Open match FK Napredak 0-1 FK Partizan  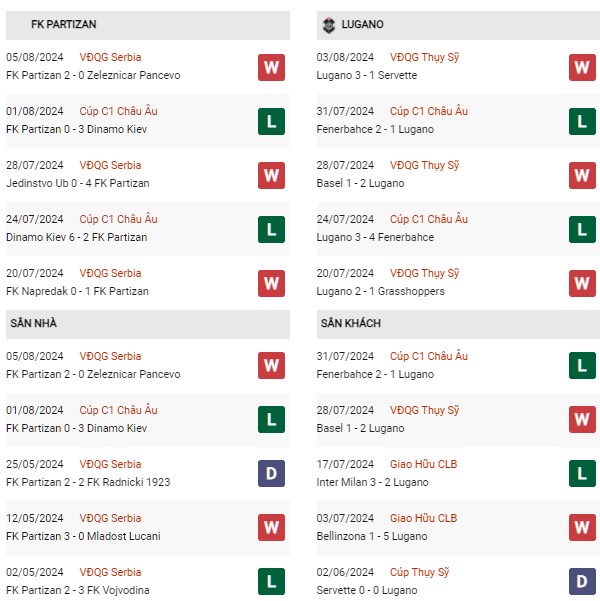[77, 291]
